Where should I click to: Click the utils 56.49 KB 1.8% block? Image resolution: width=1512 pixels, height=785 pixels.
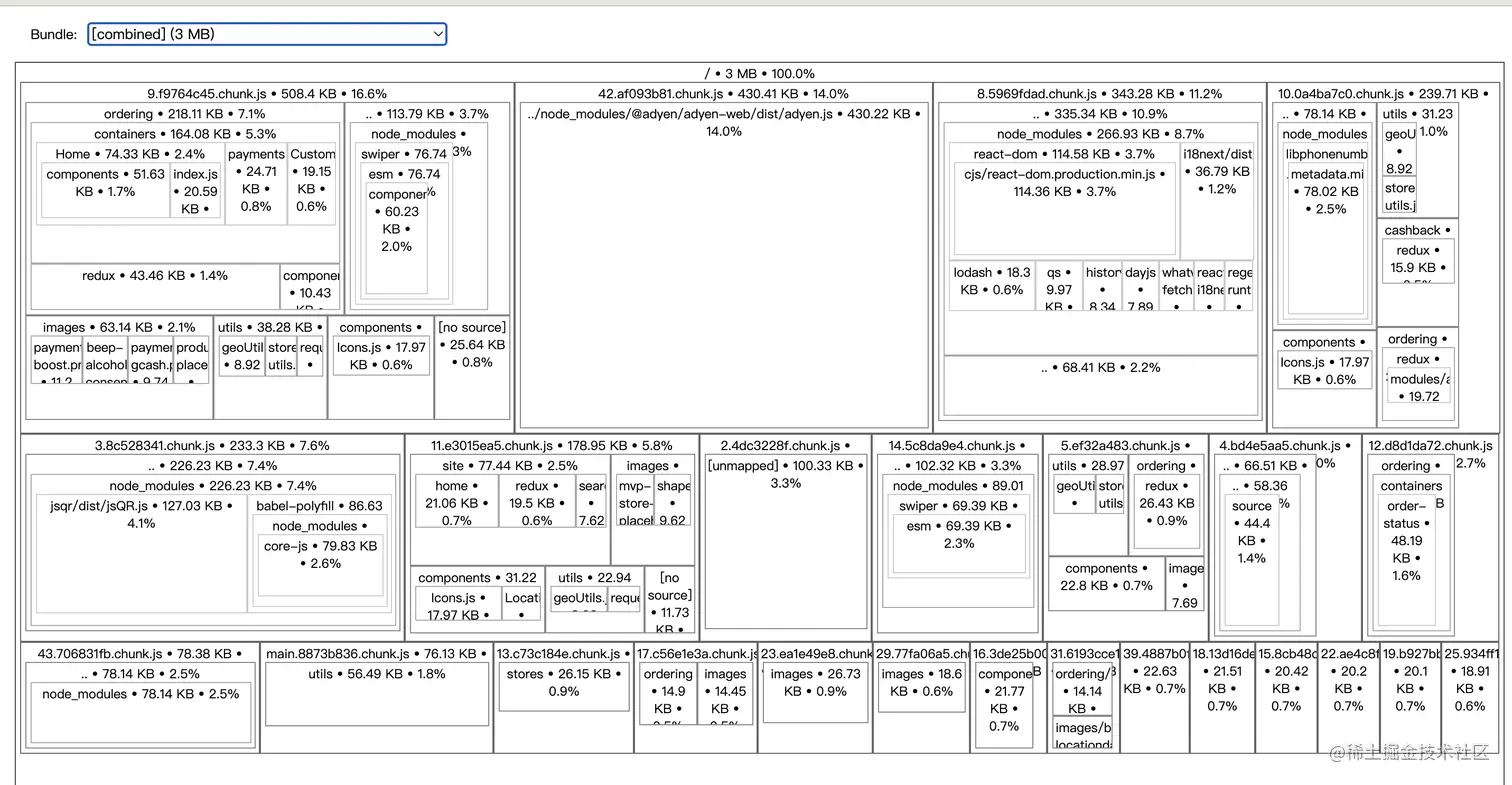coord(377,695)
